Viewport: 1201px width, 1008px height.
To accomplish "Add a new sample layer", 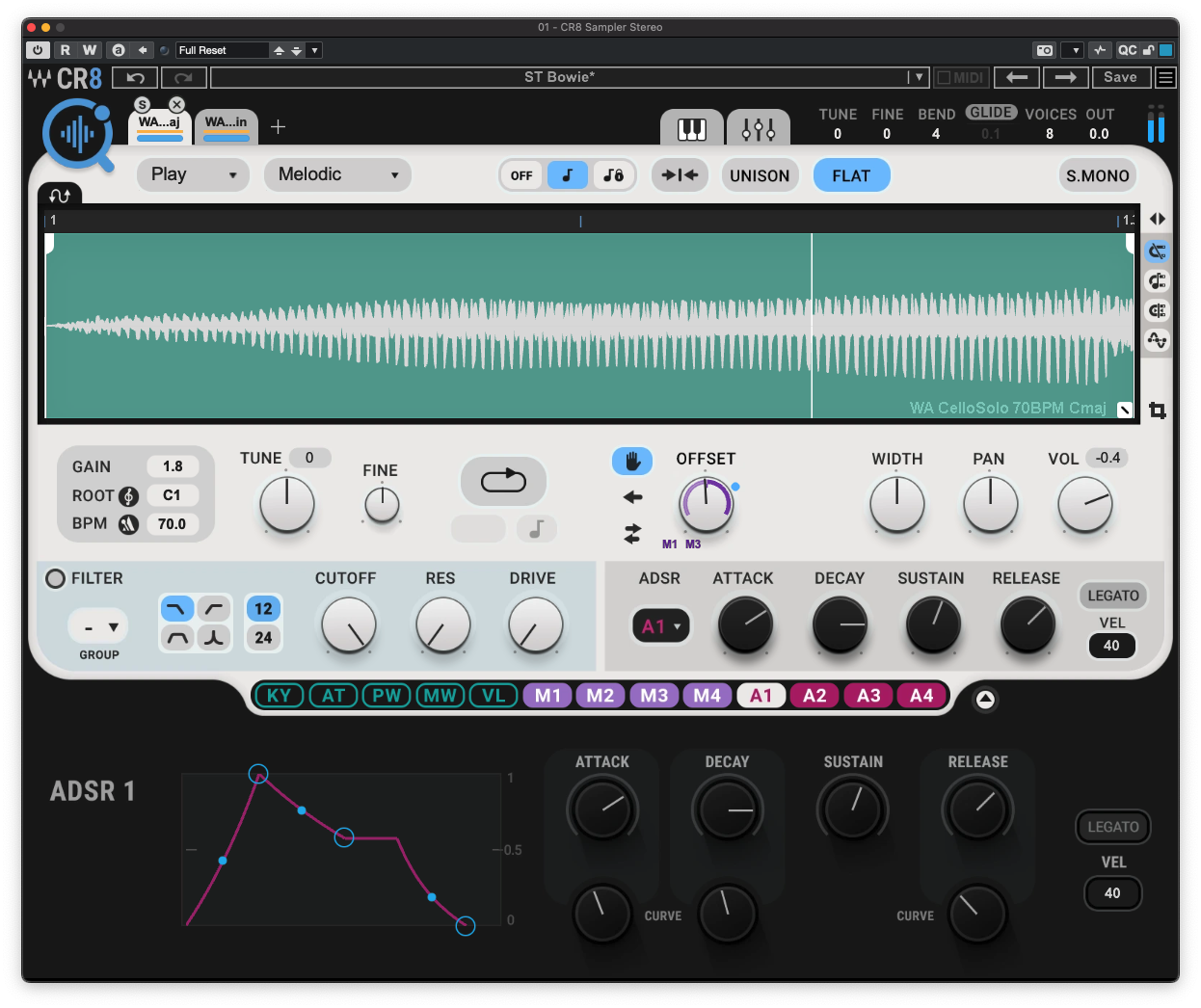I will 278,126.
